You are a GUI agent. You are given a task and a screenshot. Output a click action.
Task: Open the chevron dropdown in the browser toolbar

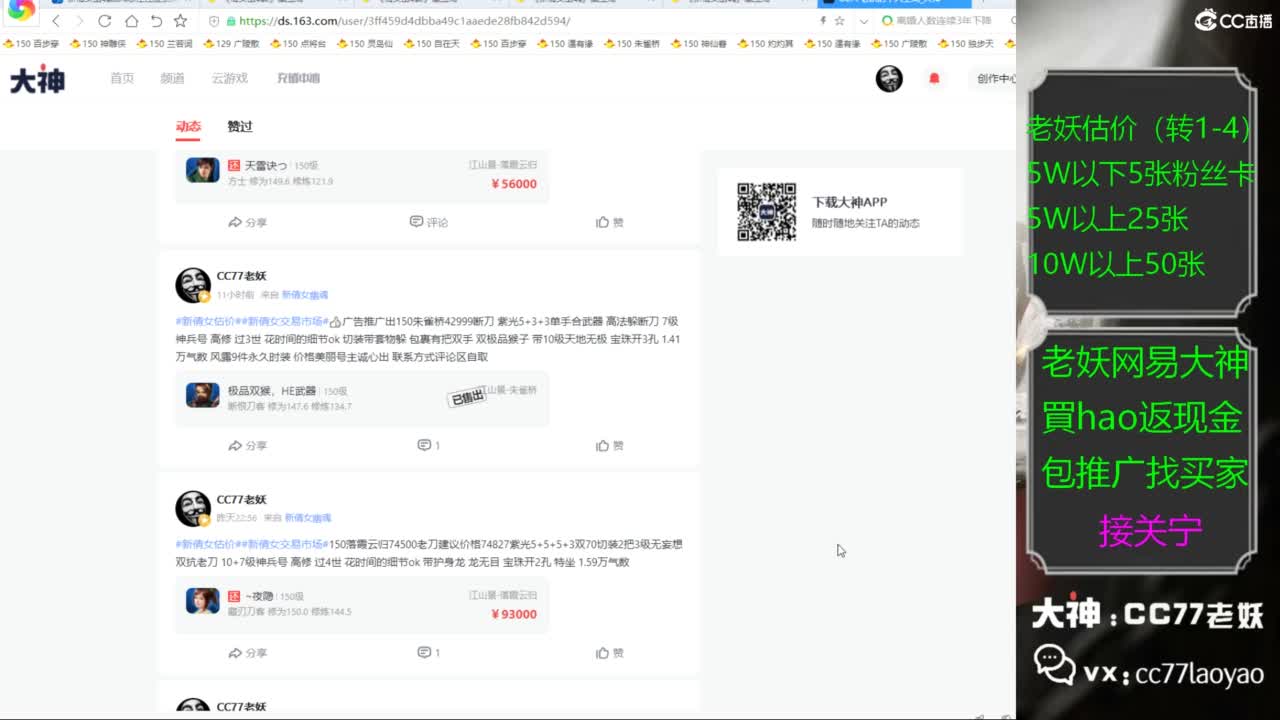pos(863,20)
